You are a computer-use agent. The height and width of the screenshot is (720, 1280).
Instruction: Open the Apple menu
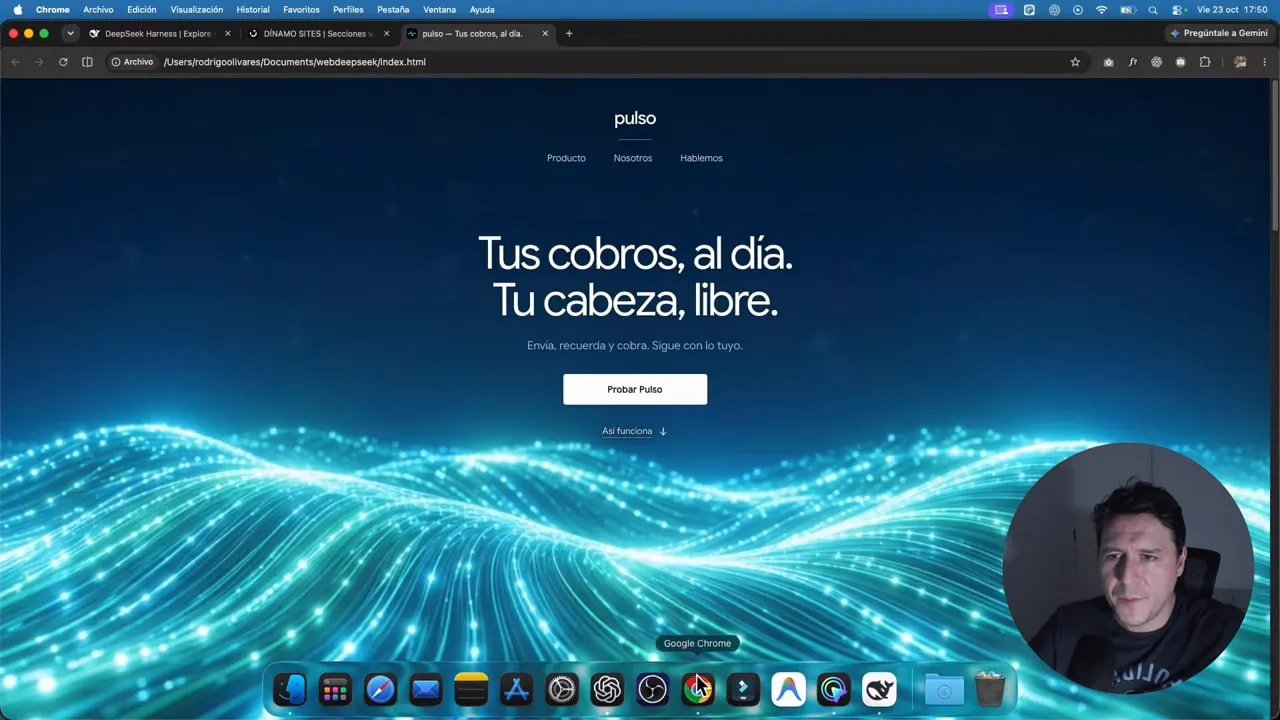[x=17, y=10]
